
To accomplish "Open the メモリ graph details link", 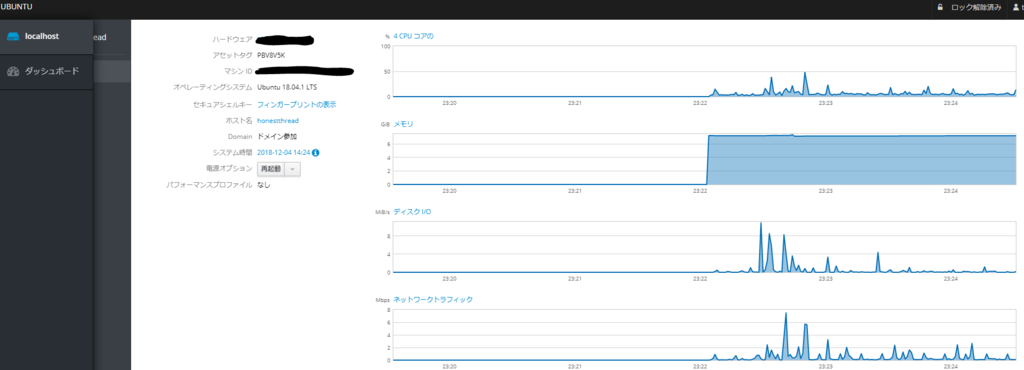I will coord(403,124).
